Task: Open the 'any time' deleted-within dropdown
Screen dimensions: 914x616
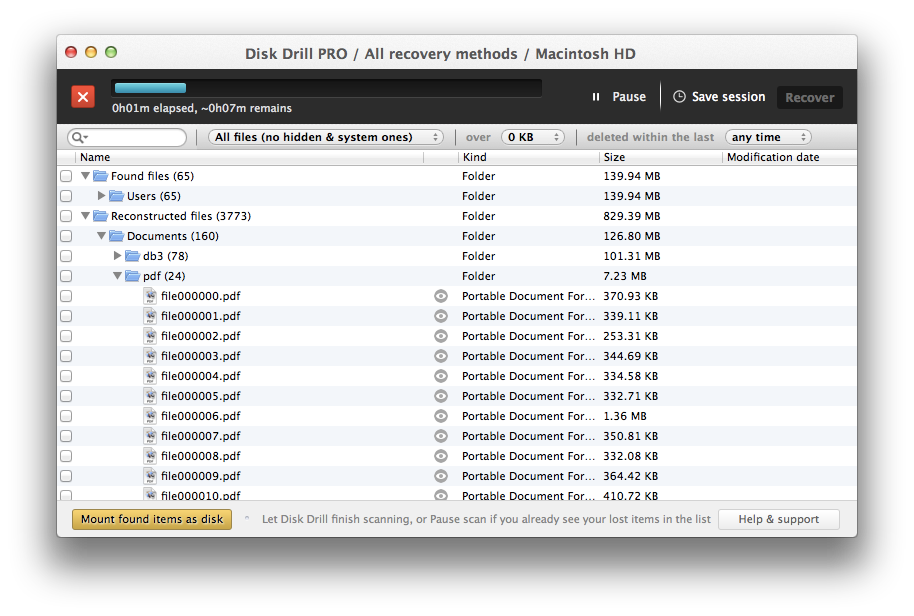Action: pyautogui.click(x=767, y=137)
